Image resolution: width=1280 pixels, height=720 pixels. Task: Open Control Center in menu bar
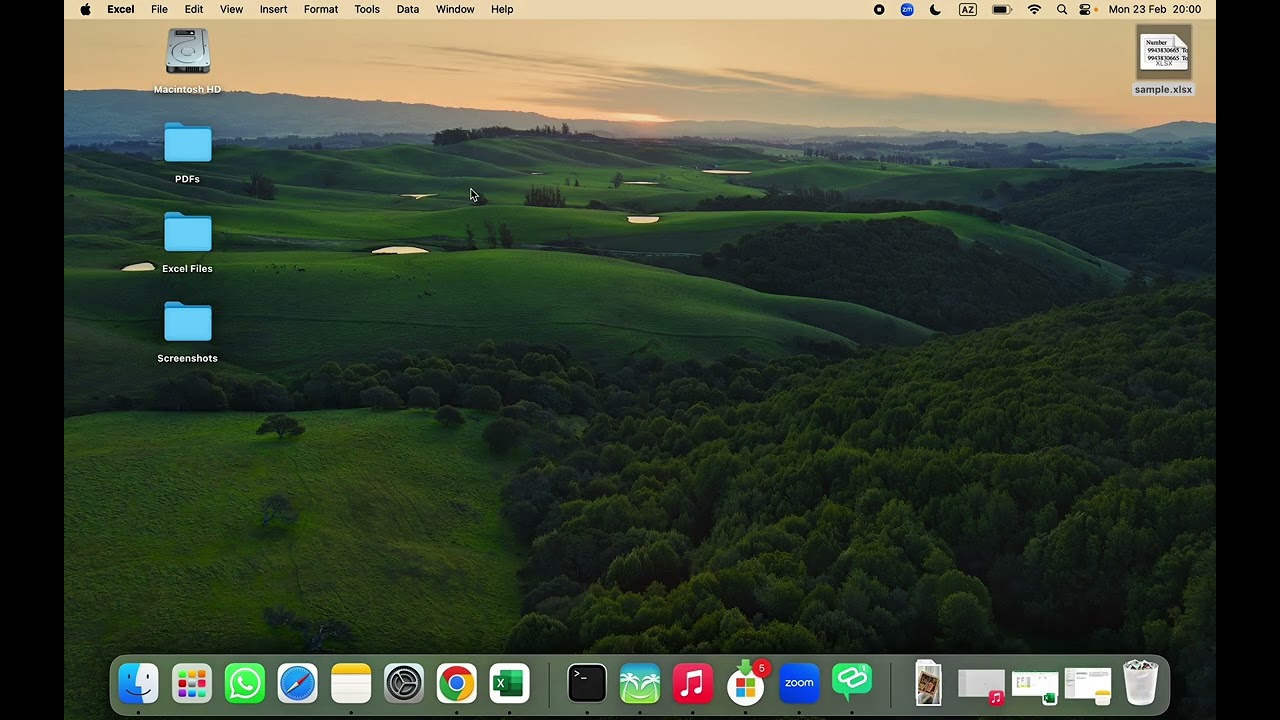(x=1086, y=10)
